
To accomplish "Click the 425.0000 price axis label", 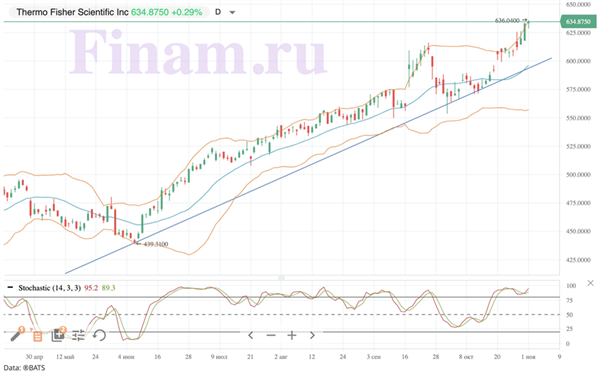I will pyautogui.click(x=578, y=260).
